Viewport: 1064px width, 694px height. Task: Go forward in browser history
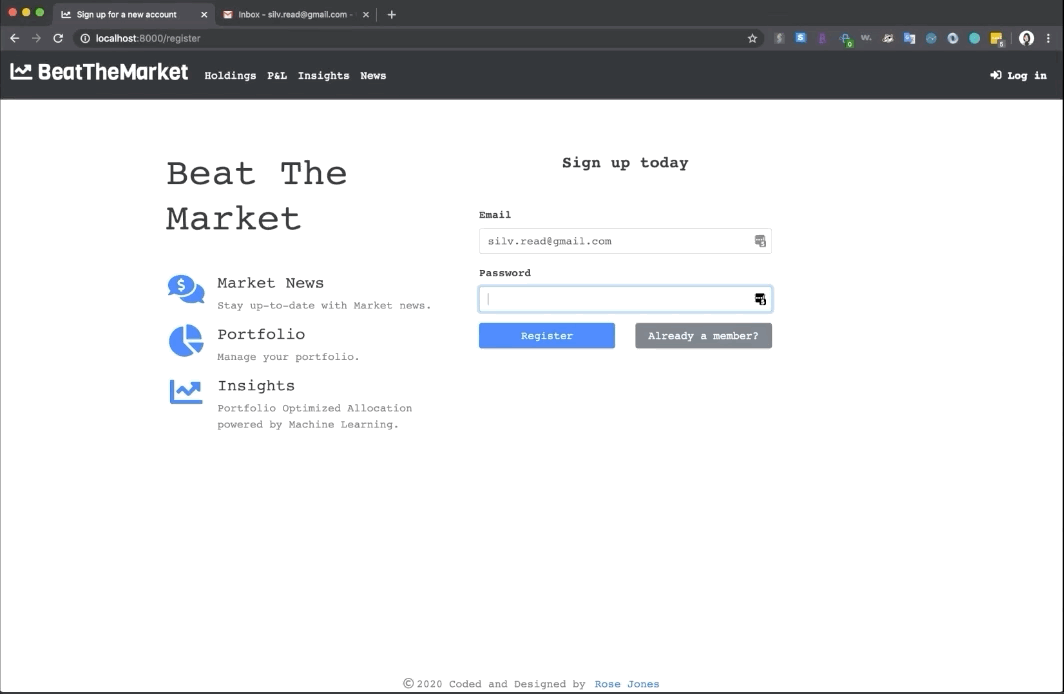36,39
